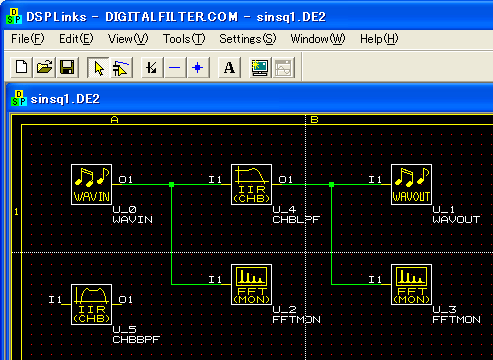Image resolution: width=493 pixels, height=360 pixels.
Task: Select the IIR CHBLPF filter block U_4
Action: coord(251,184)
